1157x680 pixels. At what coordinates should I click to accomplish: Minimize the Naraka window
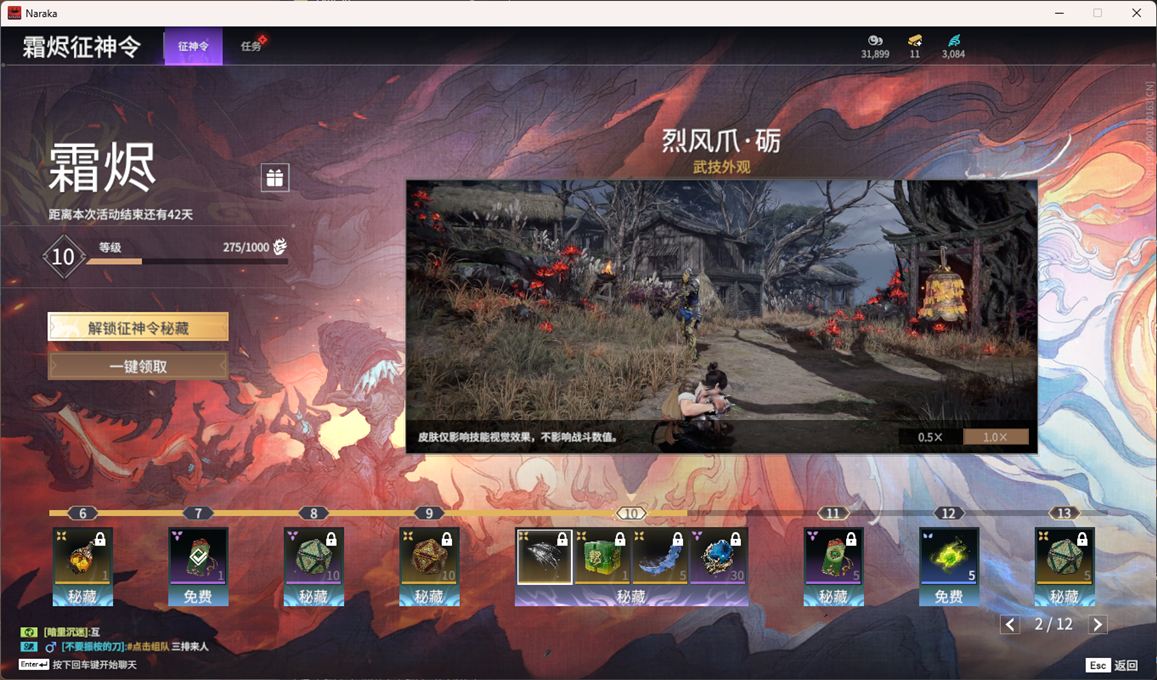[x=1060, y=13]
